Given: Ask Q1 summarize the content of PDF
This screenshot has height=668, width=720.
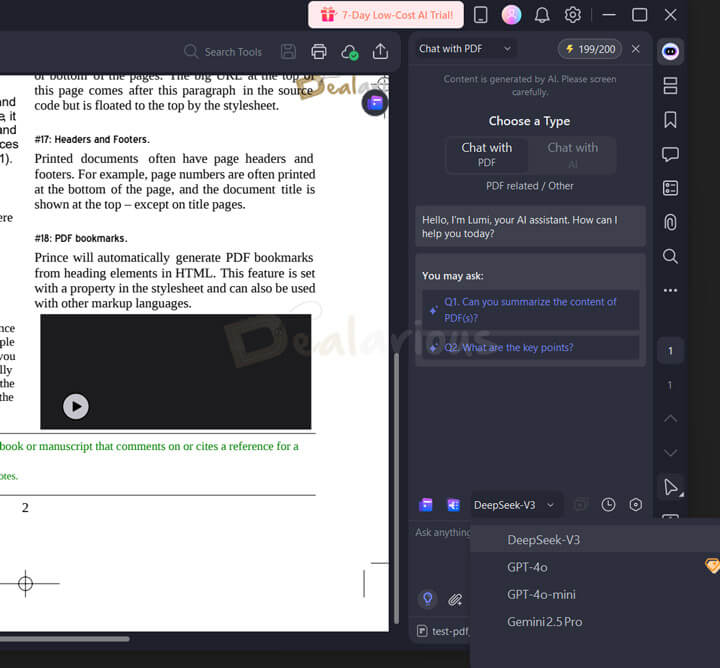Looking at the screenshot, I should tap(530, 310).
